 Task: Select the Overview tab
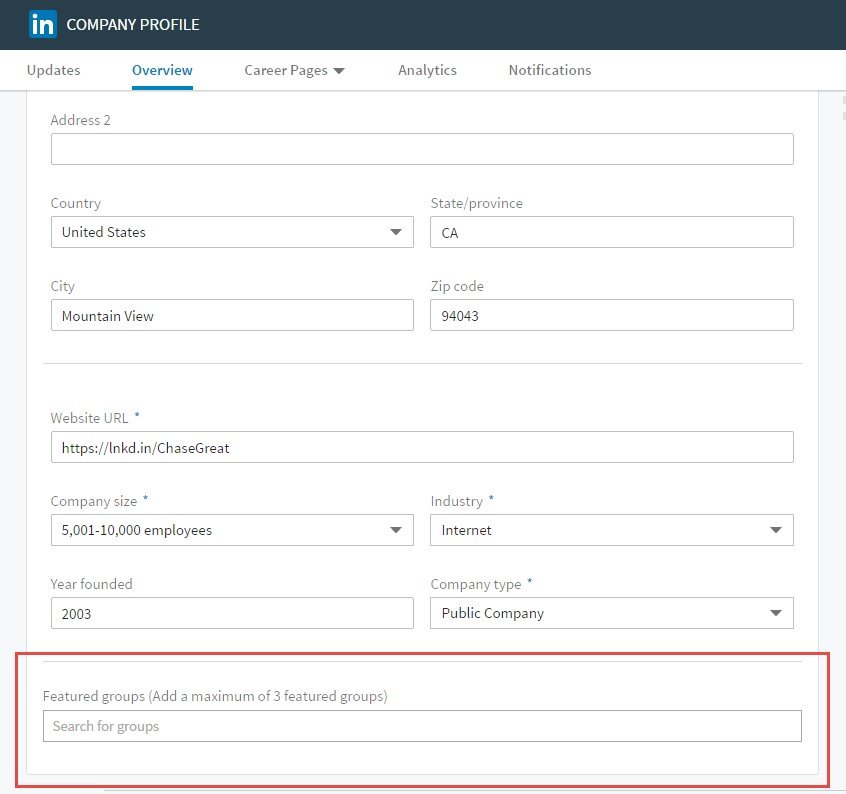(x=162, y=70)
